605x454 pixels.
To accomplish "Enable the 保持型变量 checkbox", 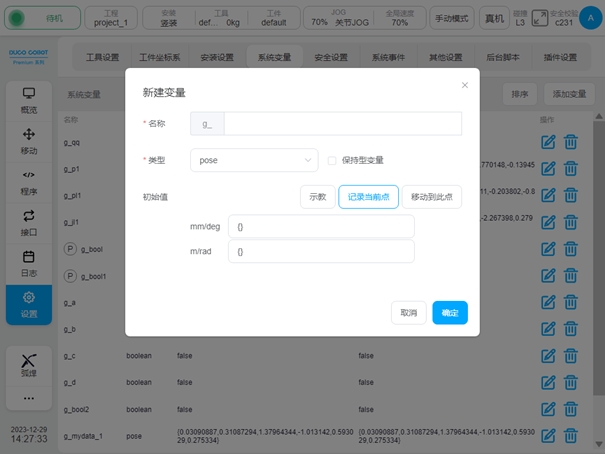I will 332,160.
